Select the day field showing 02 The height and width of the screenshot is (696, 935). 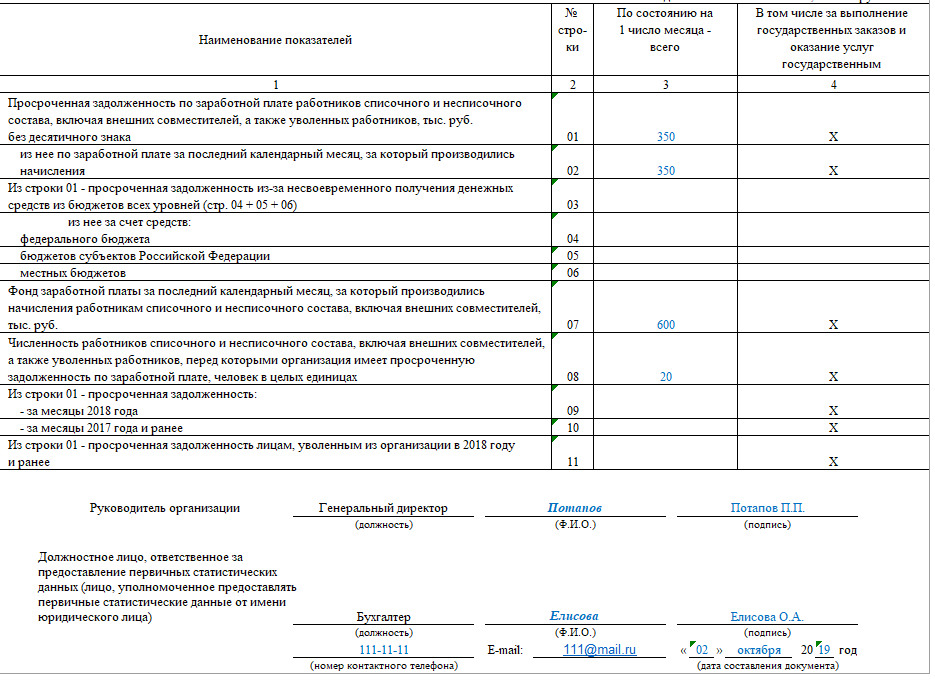point(702,650)
